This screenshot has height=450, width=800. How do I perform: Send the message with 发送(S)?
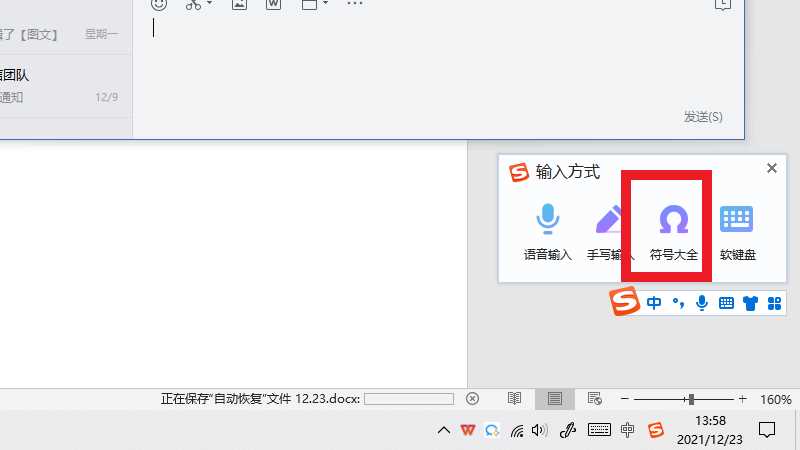click(x=703, y=117)
